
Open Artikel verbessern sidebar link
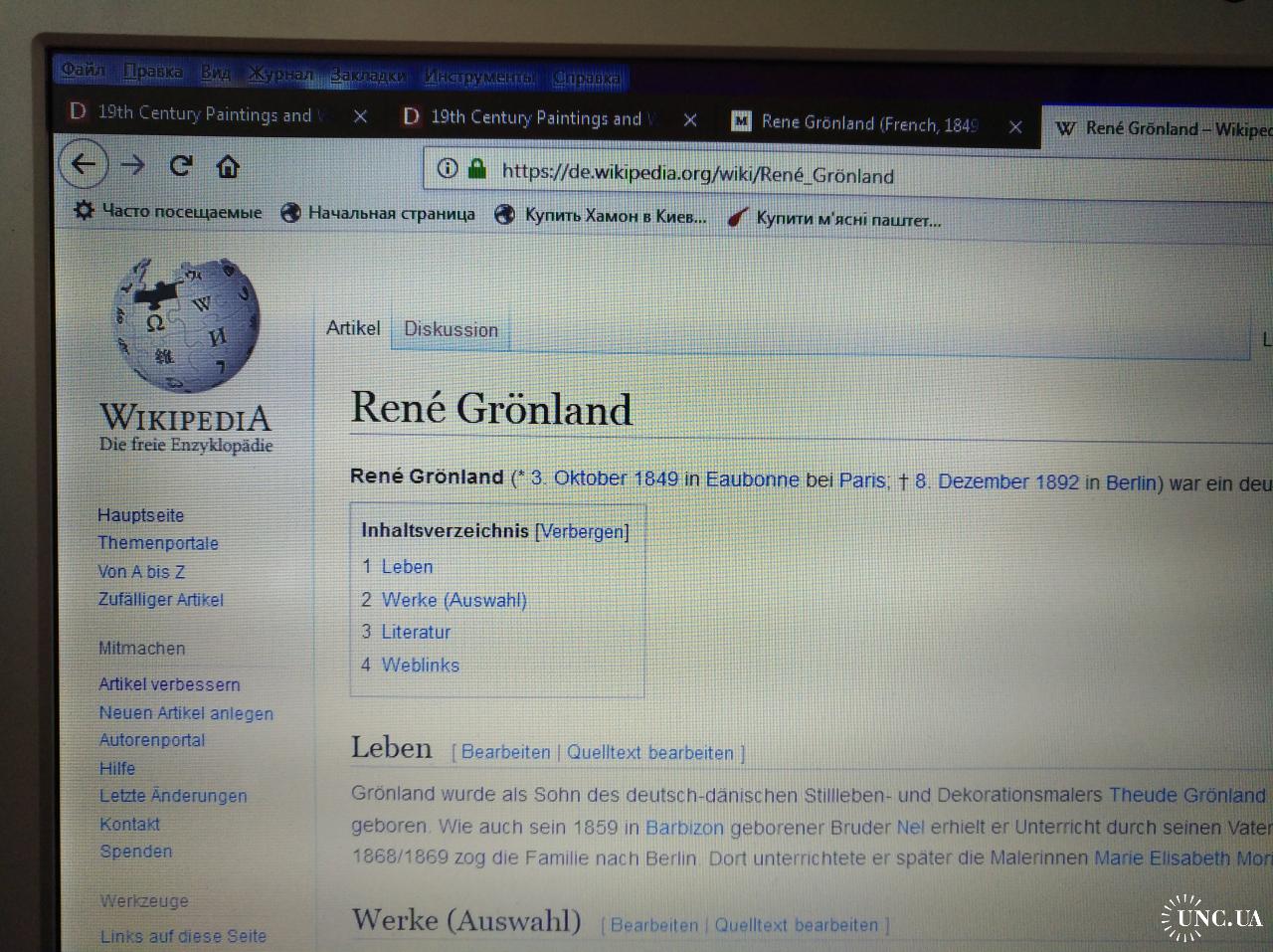coord(169,684)
